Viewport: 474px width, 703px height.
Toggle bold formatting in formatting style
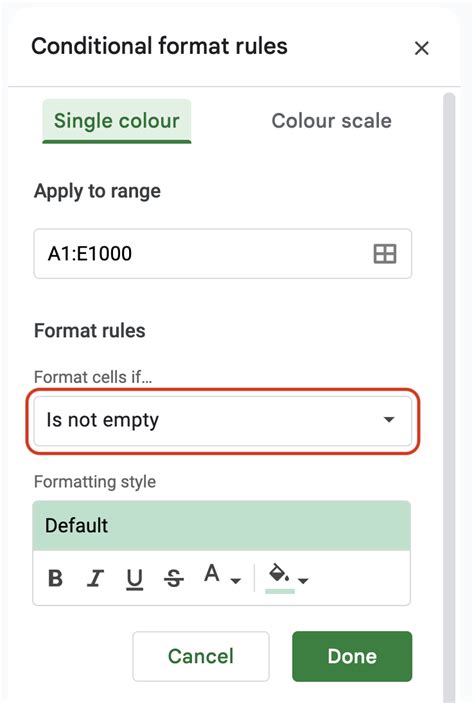tap(56, 578)
